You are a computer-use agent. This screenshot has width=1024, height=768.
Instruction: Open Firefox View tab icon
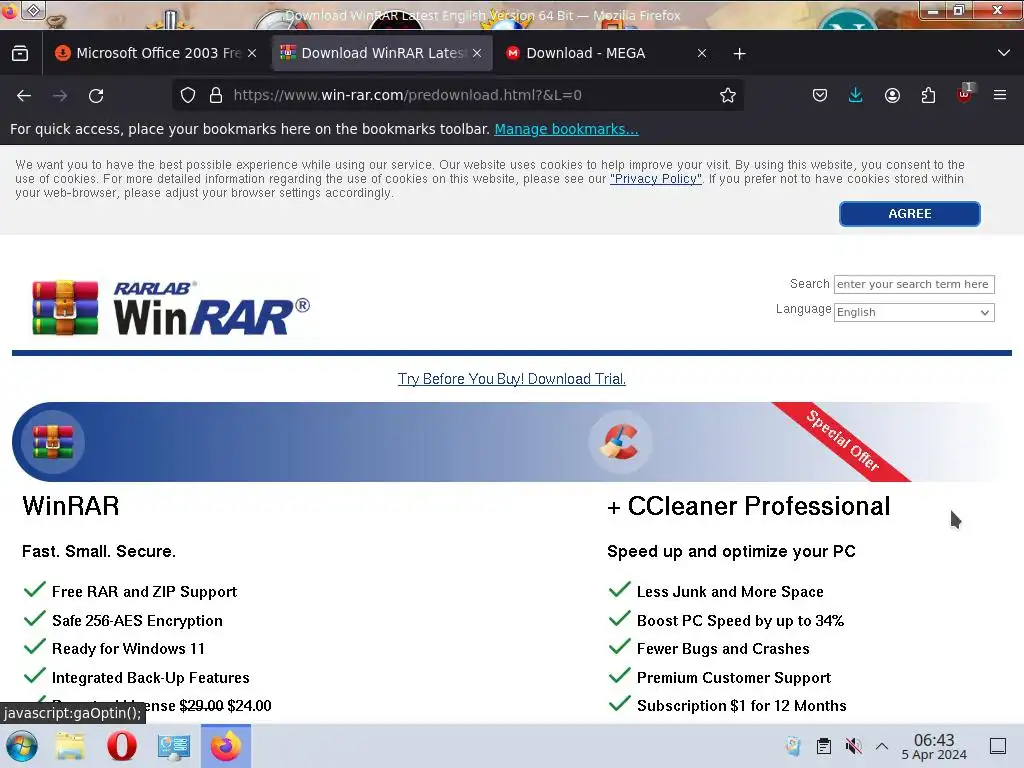20,54
